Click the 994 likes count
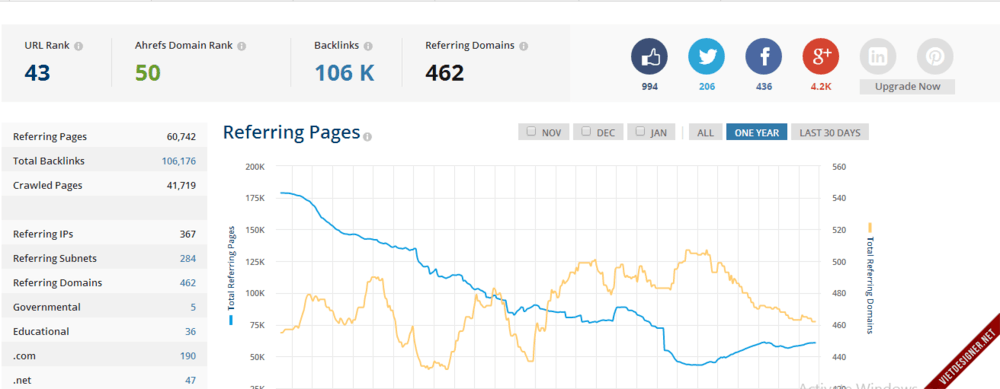Screen dimensions: 1000x389 point(649,87)
